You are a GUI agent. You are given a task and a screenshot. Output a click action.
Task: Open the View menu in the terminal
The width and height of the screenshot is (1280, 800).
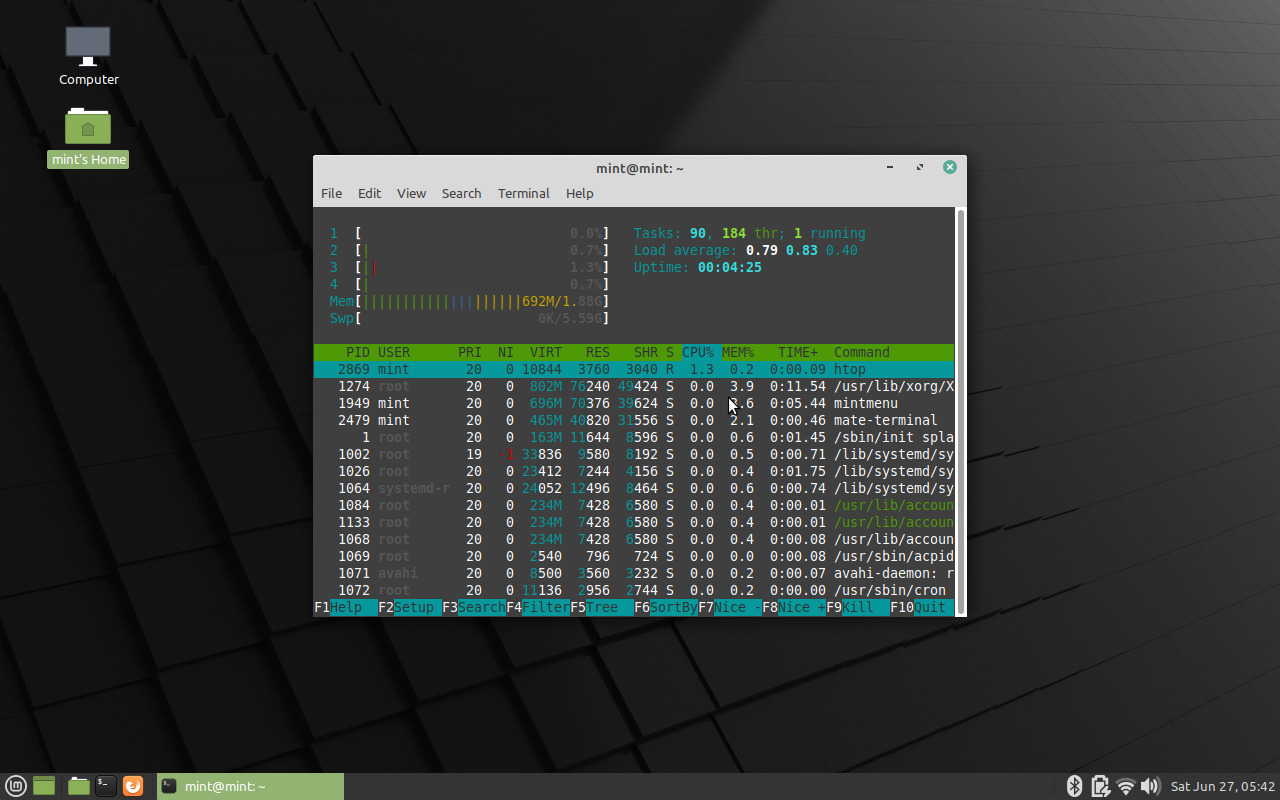tap(411, 194)
